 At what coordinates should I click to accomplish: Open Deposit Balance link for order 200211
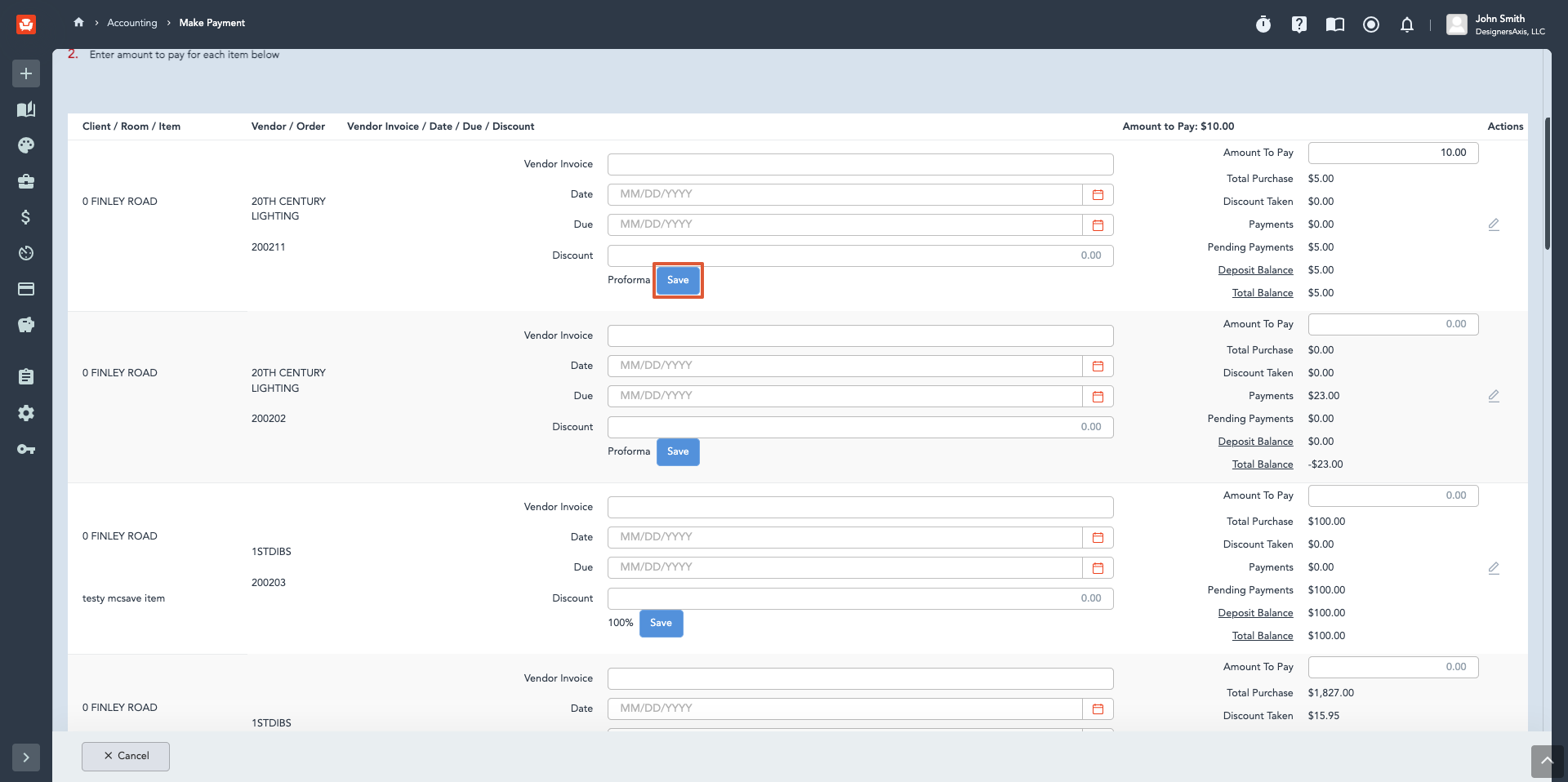(x=1255, y=270)
